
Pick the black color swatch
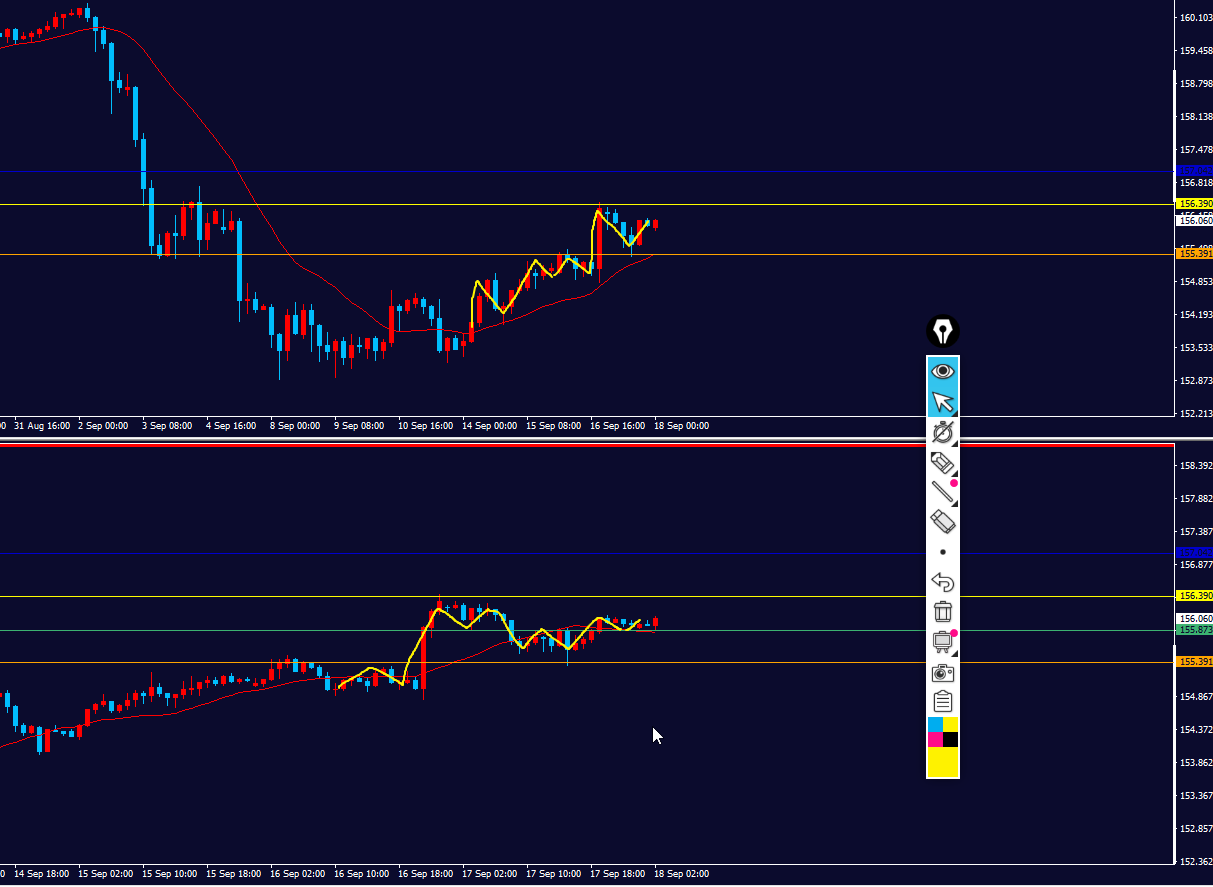[x=951, y=739]
